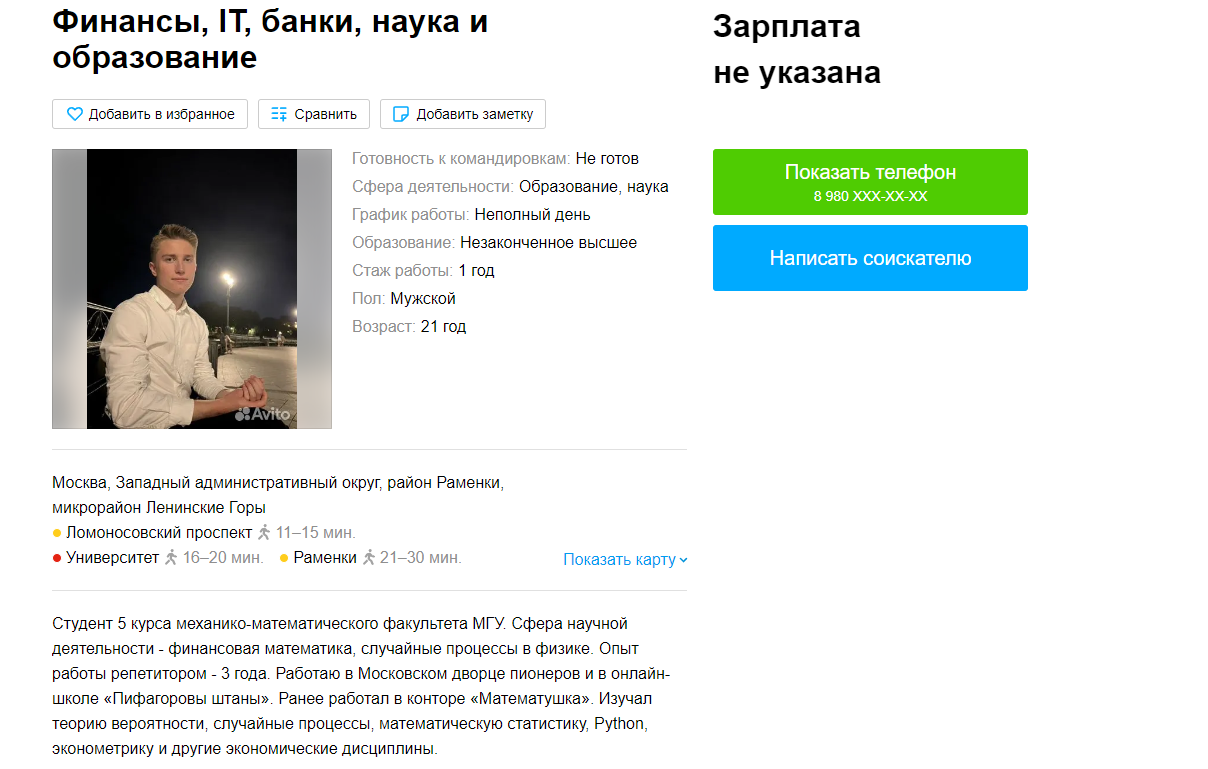This screenshot has width=1208, height=769.
Task: Click the yellow Раменки metro line dot
Action: pos(284,558)
